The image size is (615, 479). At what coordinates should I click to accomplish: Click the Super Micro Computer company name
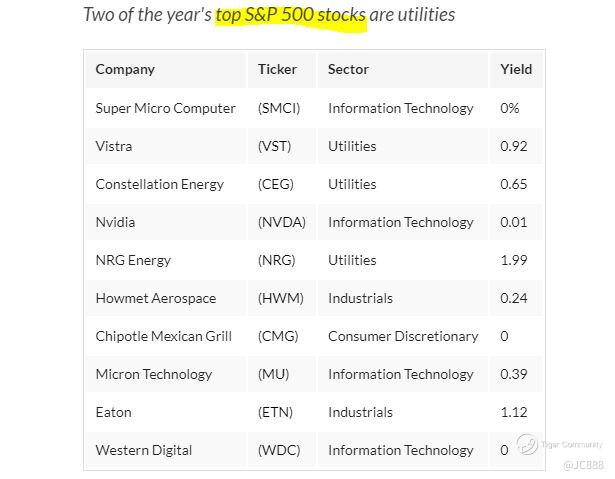[x=165, y=108]
